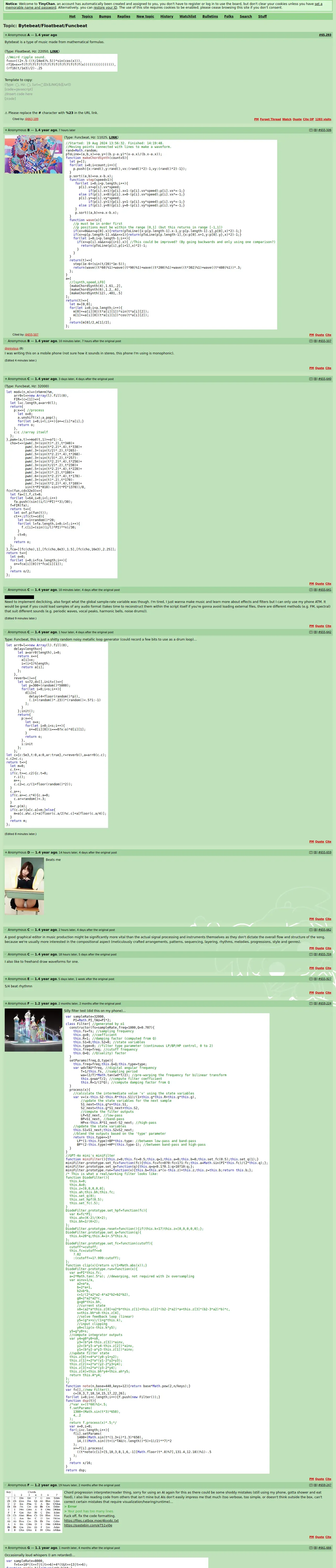Screen dimensions: 336x1568
Task: Click the 'restore your ID' link
Action: tap(105, 7)
